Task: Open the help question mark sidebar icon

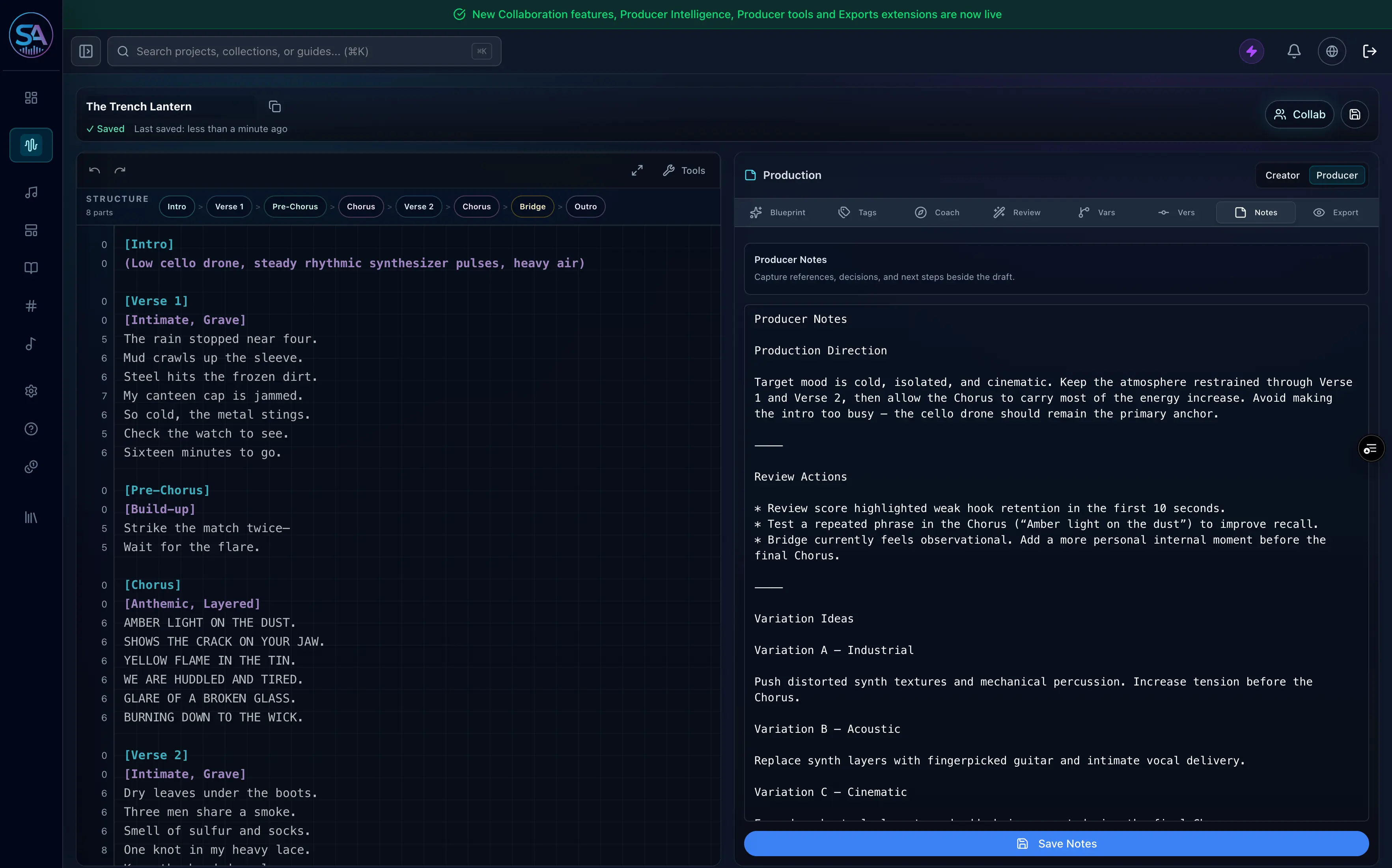Action: point(31,429)
